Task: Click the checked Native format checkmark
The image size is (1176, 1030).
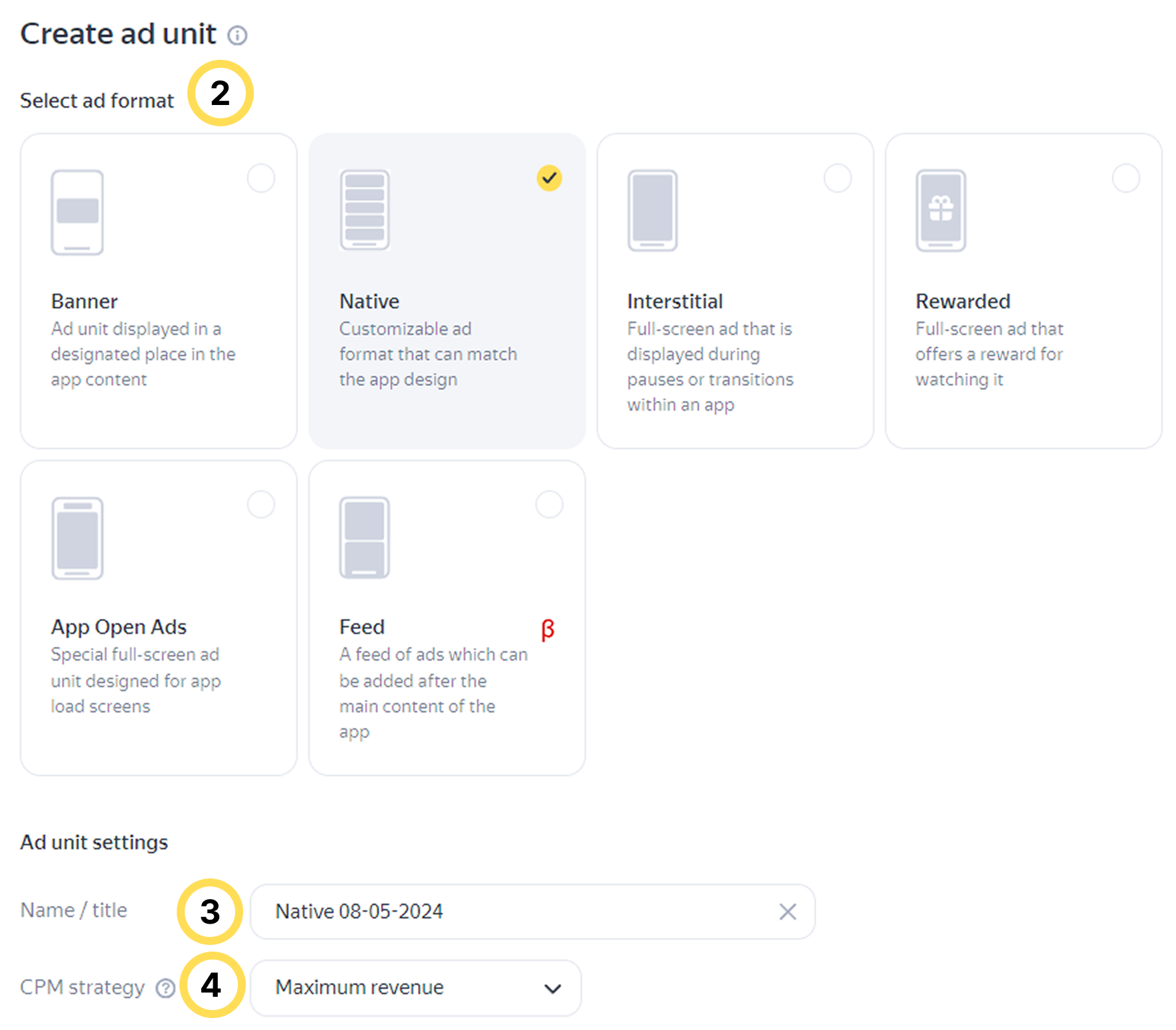Action: coord(549,178)
